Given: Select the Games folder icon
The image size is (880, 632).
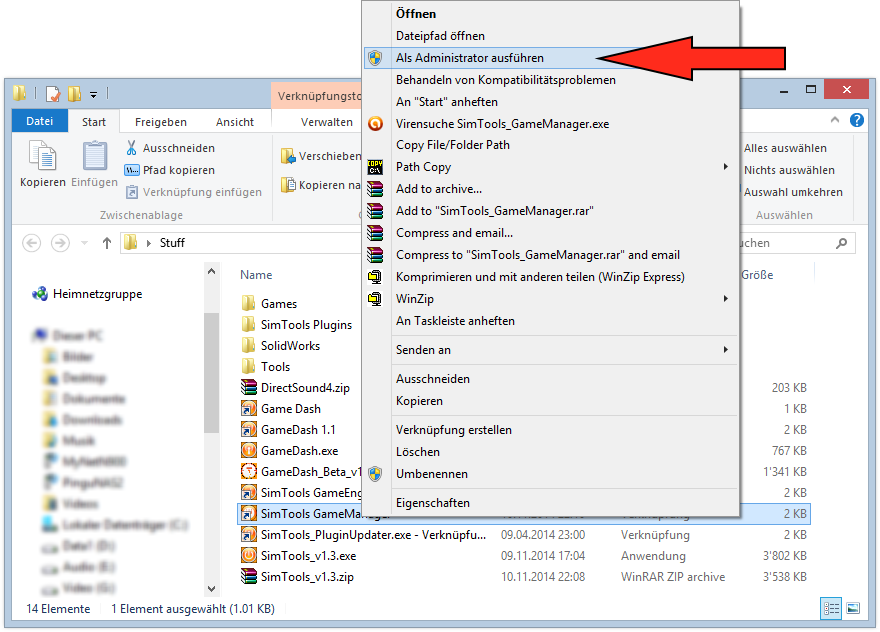Looking at the screenshot, I should 249,304.
